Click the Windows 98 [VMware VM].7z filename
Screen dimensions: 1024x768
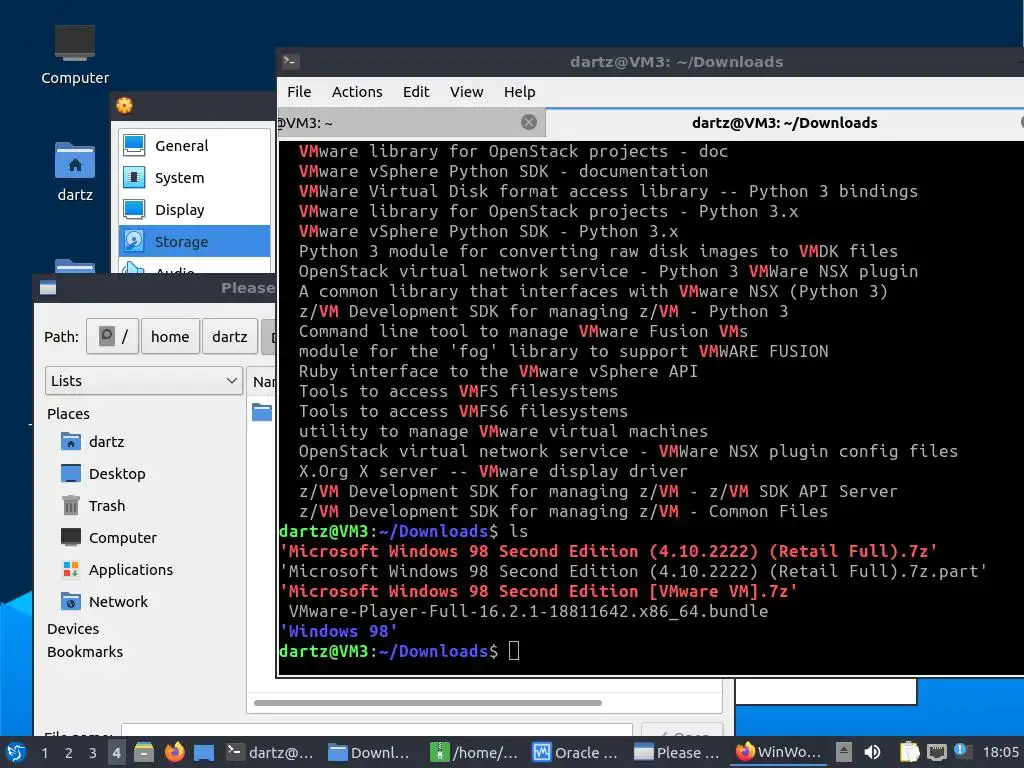pos(538,591)
